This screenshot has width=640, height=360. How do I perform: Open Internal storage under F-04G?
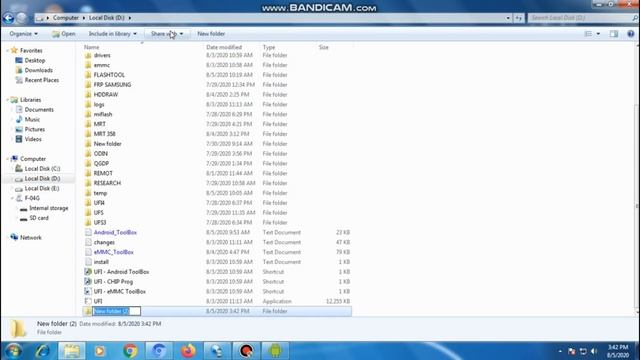(x=48, y=208)
